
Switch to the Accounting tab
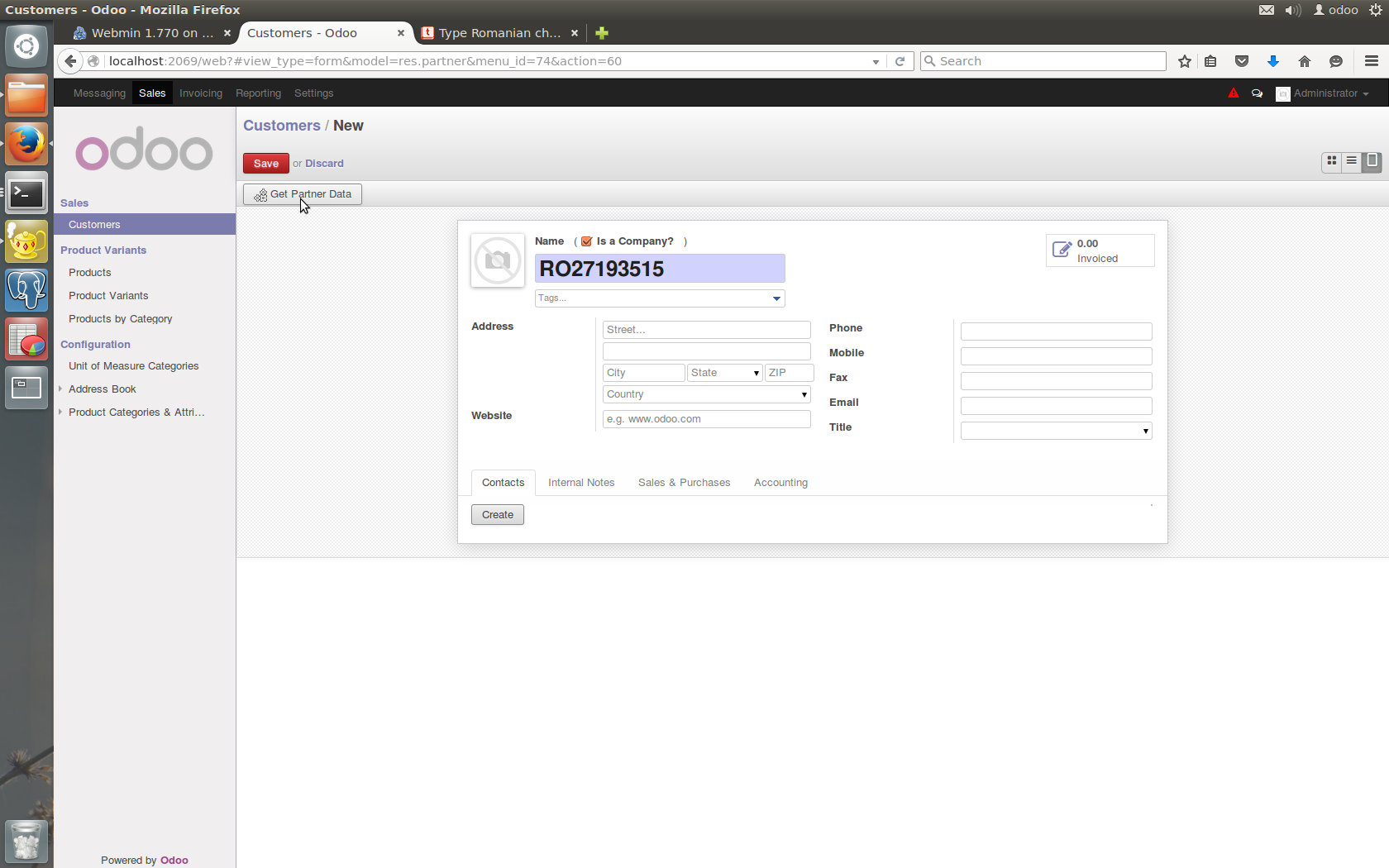coord(780,483)
